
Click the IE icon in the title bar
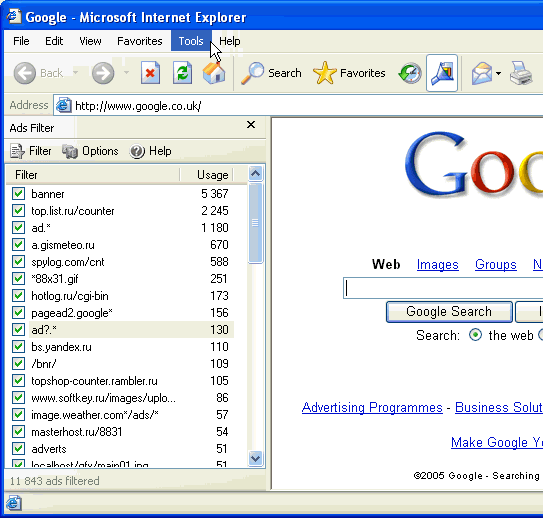pos(14,16)
